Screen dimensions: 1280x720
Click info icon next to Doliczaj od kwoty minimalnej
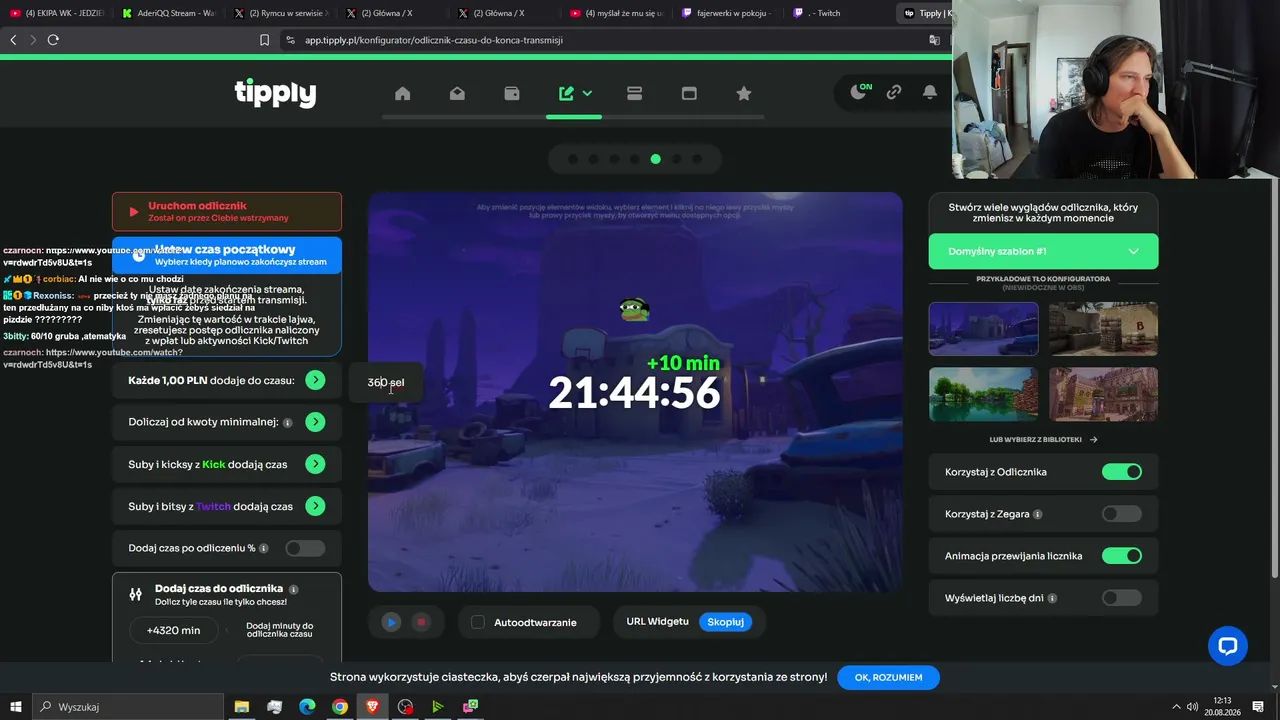click(x=288, y=423)
